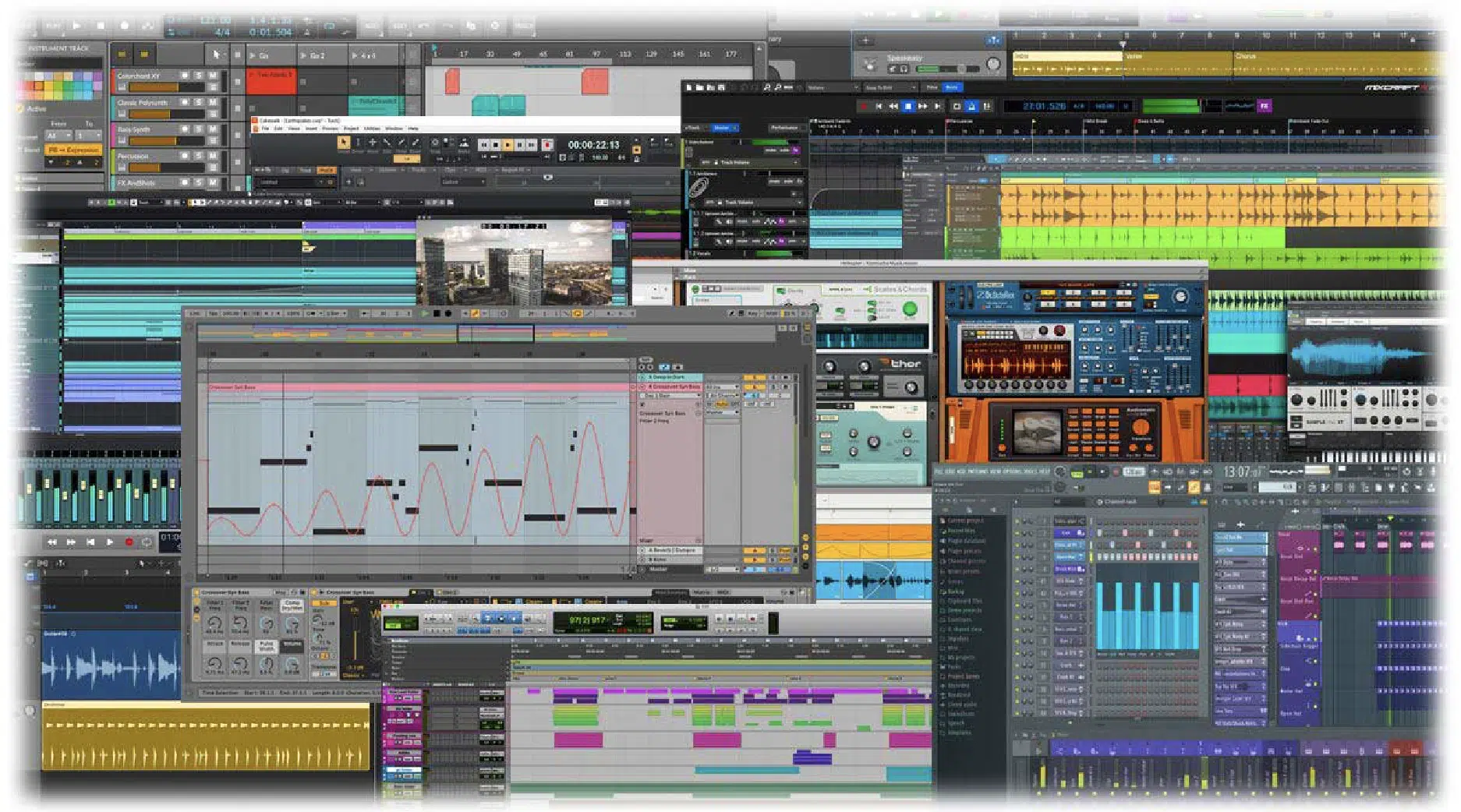
Task: Select the Erase tool in Cakewalk
Action: click(416, 143)
